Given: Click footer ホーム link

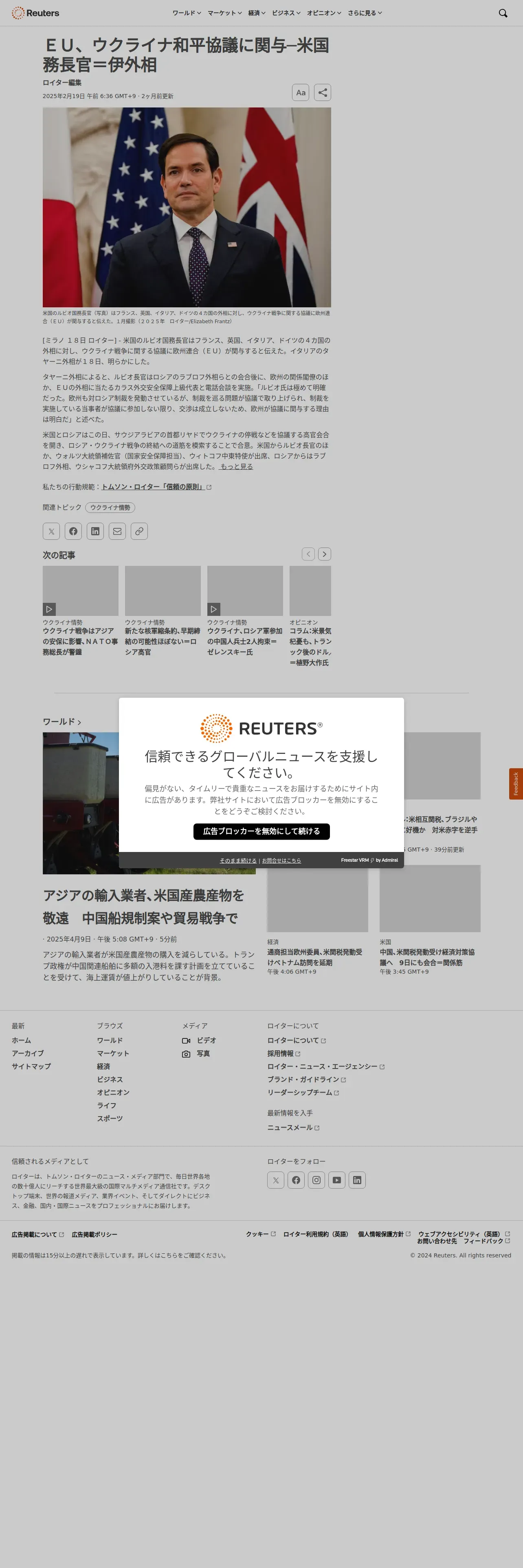Looking at the screenshot, I should (x=21, y=1041).
